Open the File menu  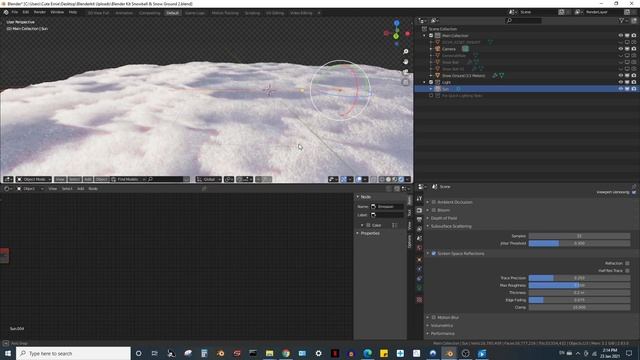coord(15,12)
